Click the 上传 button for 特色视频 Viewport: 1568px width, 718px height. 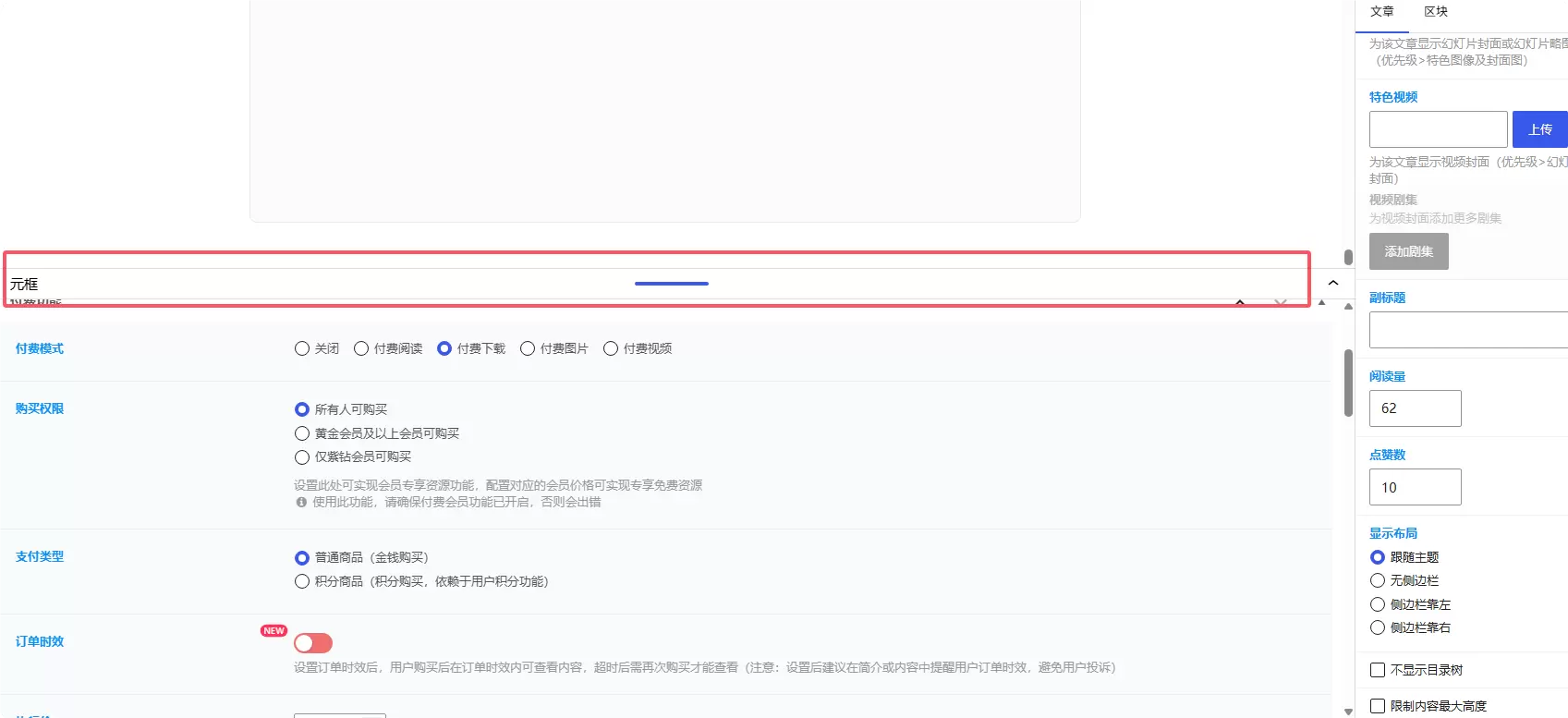(x=1540, y=129)
